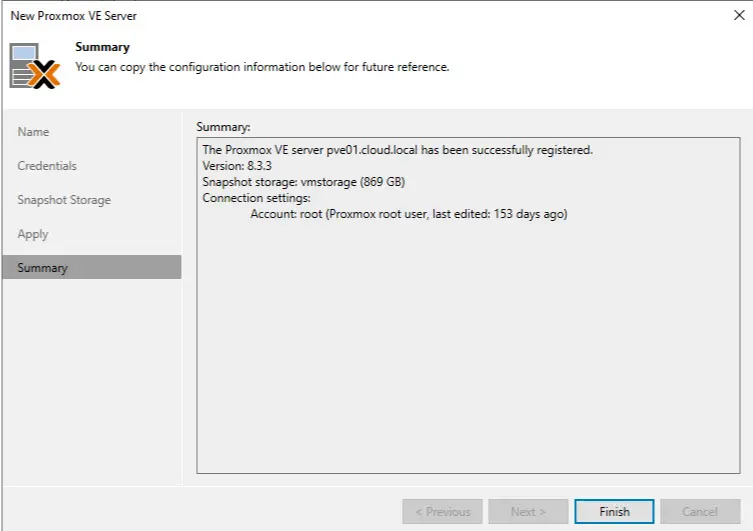Image resolution: width=753 pixels, height=531 pixels.
Task: Click the bold Summary heading at the top
Action: click(102, 47)
